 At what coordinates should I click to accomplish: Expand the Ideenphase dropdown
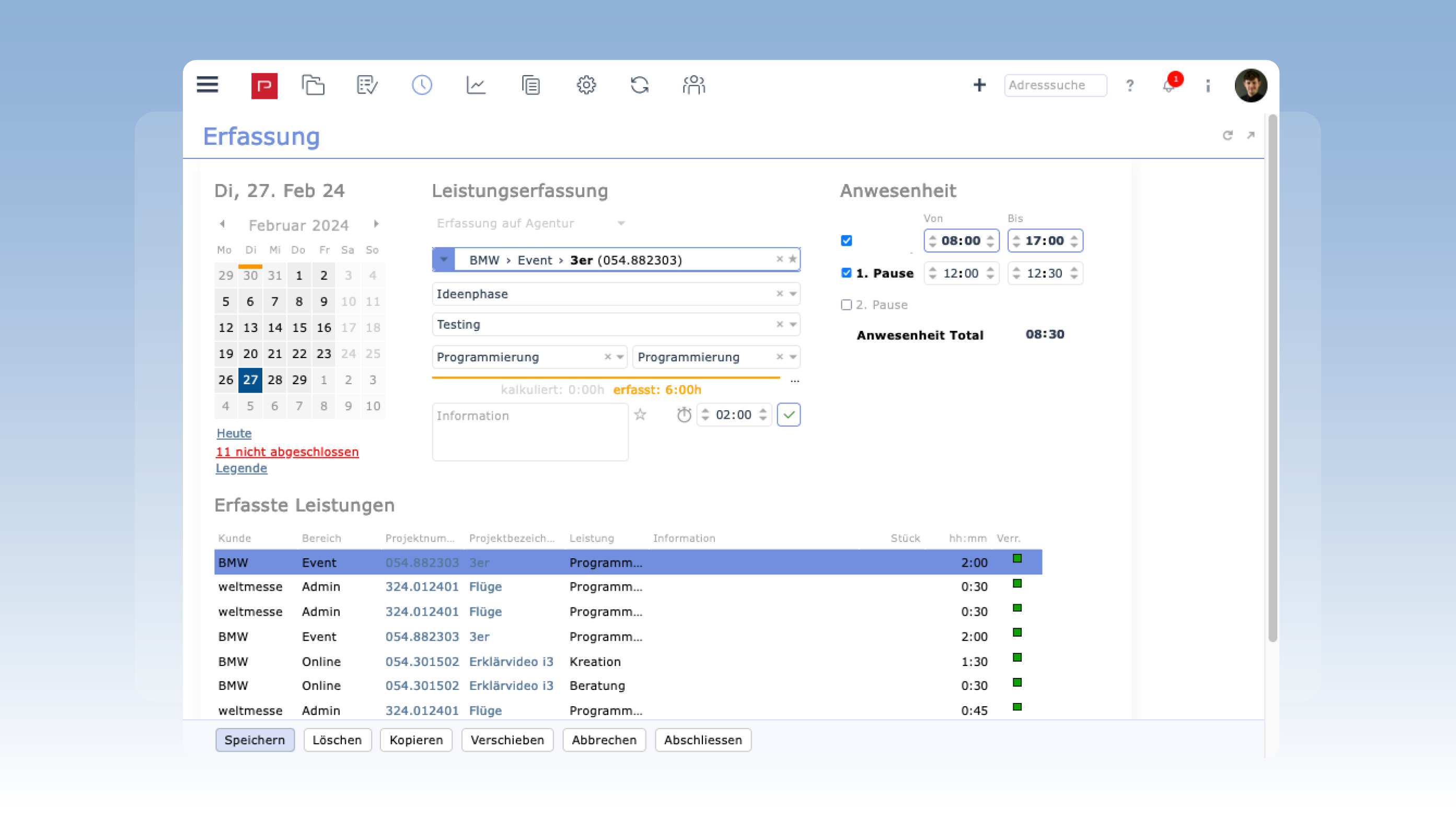[x=793, y=294]
